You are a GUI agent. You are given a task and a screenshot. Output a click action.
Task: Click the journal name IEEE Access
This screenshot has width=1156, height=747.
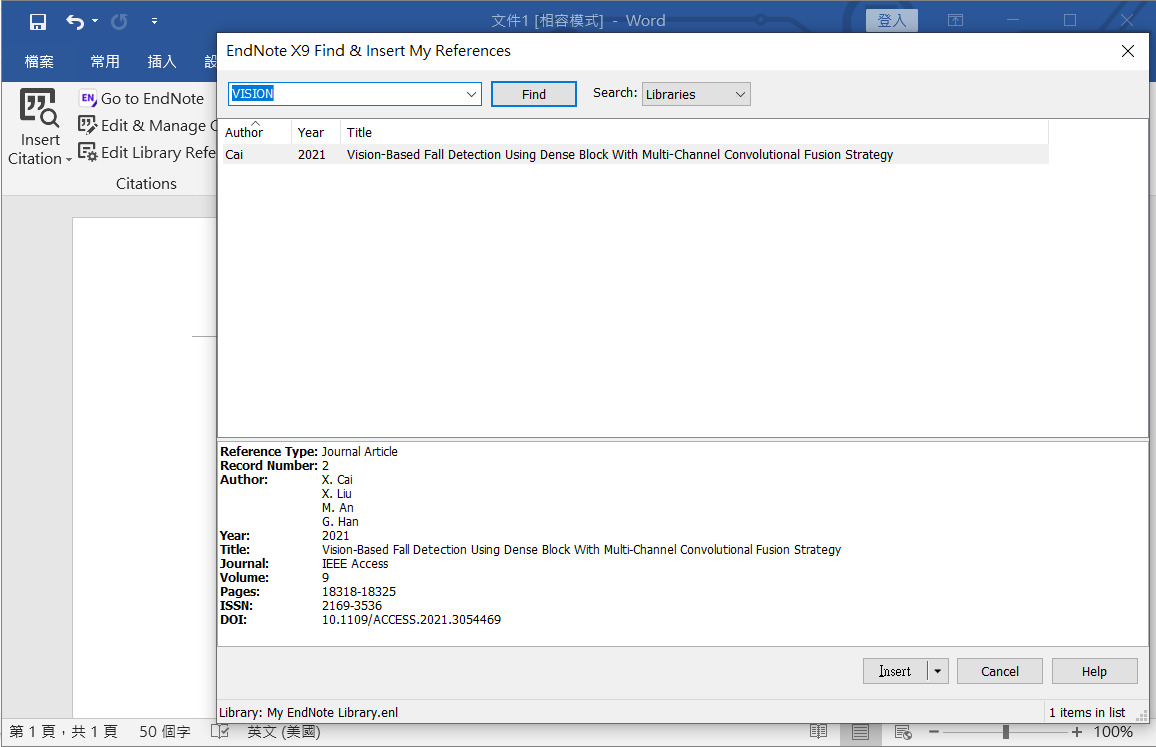[355, 564]
